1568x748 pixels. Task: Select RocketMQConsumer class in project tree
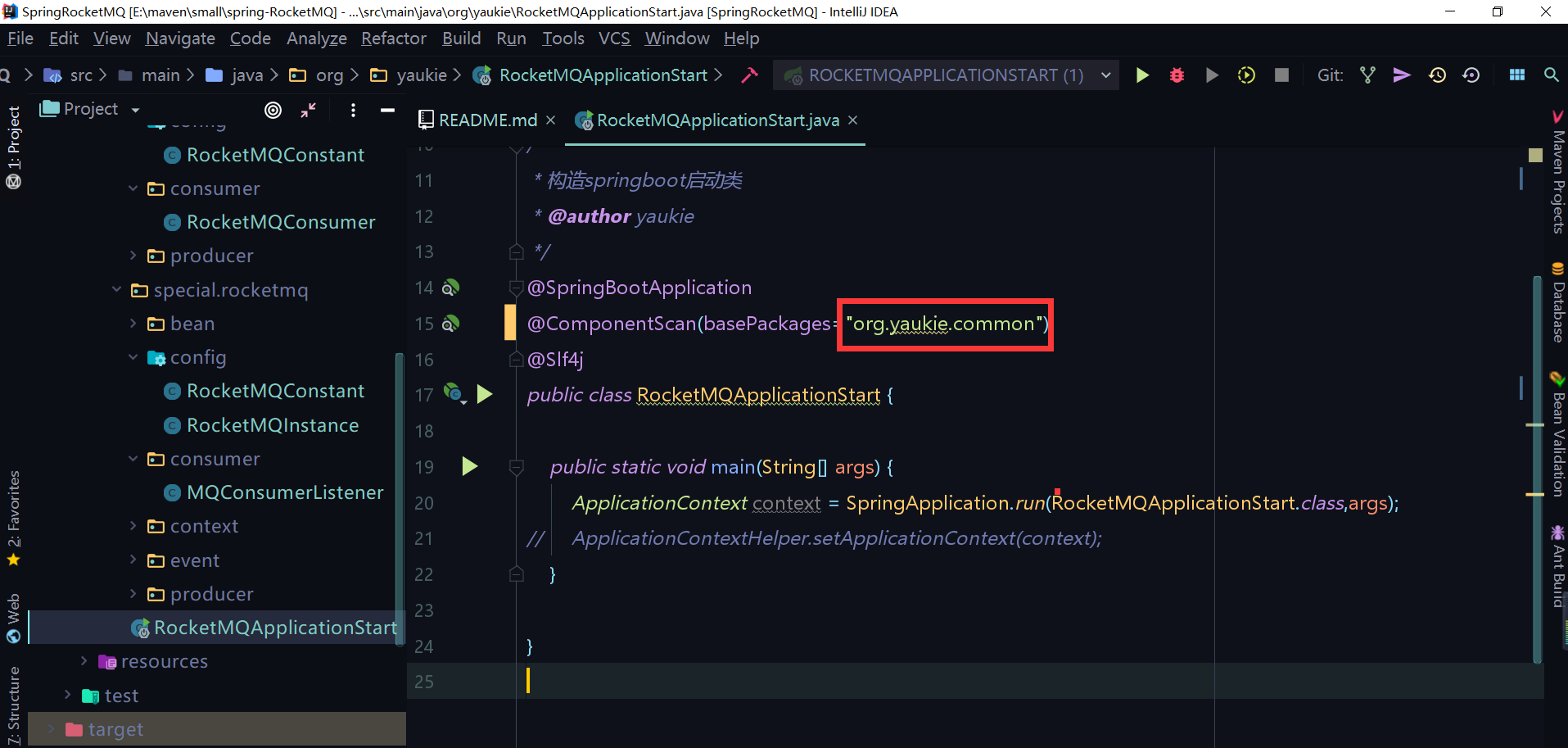(x=281, y=222)
